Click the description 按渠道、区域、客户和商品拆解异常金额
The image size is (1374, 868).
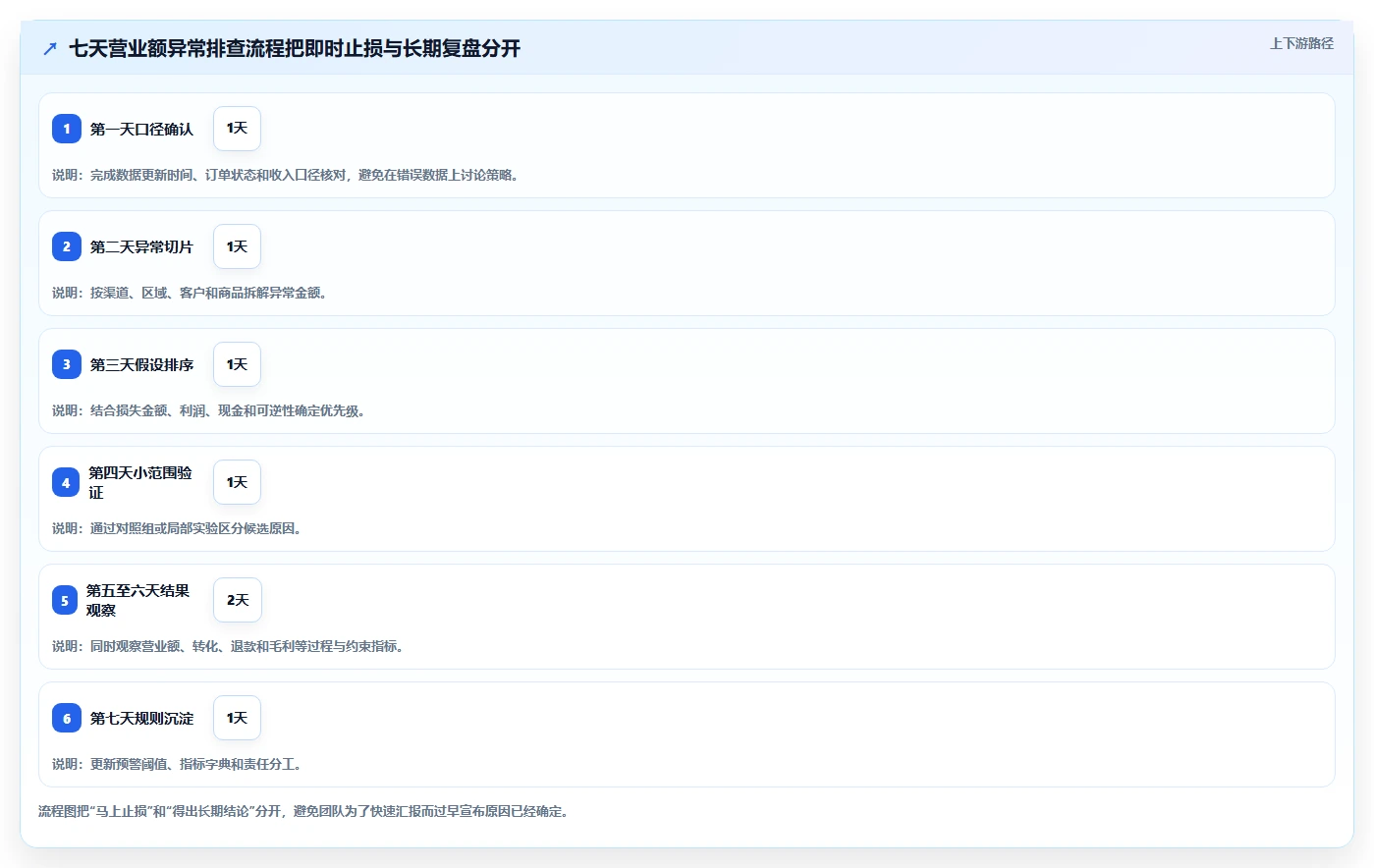point(190,293)
